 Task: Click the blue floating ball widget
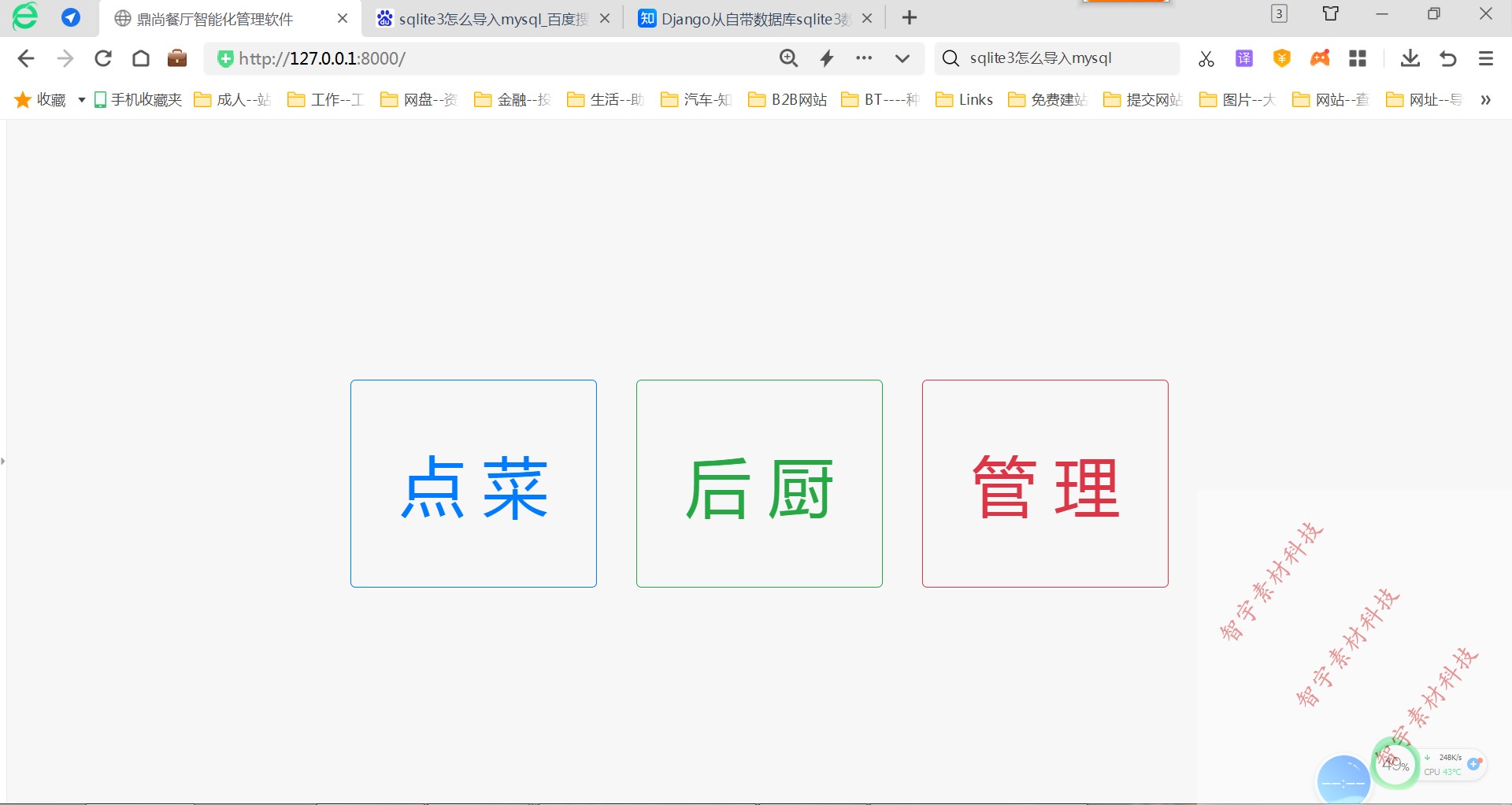point(1343,780)
